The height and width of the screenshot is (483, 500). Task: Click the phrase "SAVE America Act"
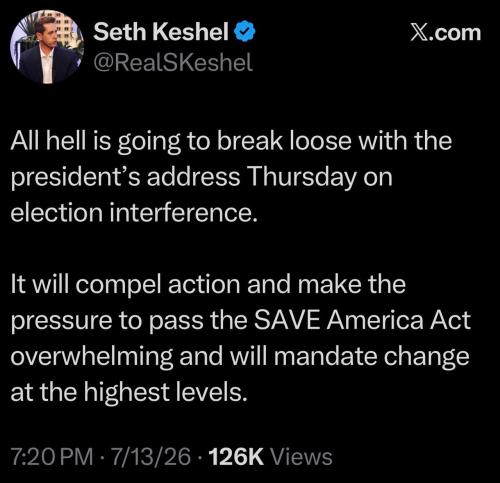point(362,320)
